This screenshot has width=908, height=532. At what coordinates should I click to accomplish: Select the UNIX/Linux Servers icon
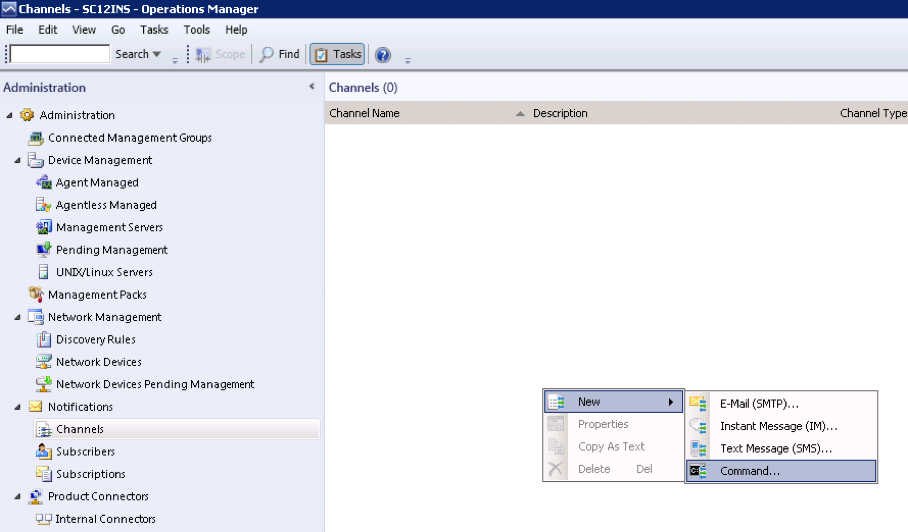click(44, 272)
